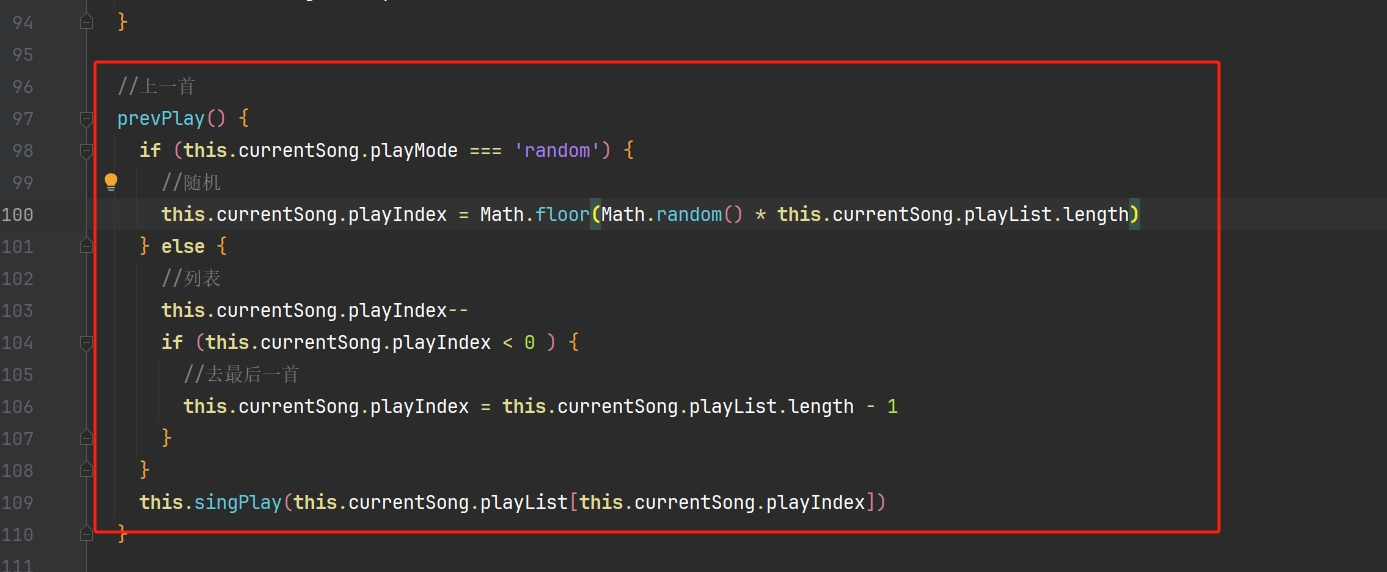The width and height of the screenshot is (1387, 572).
Task: Click the fold end marker on line 94
Action: [87, 21]
